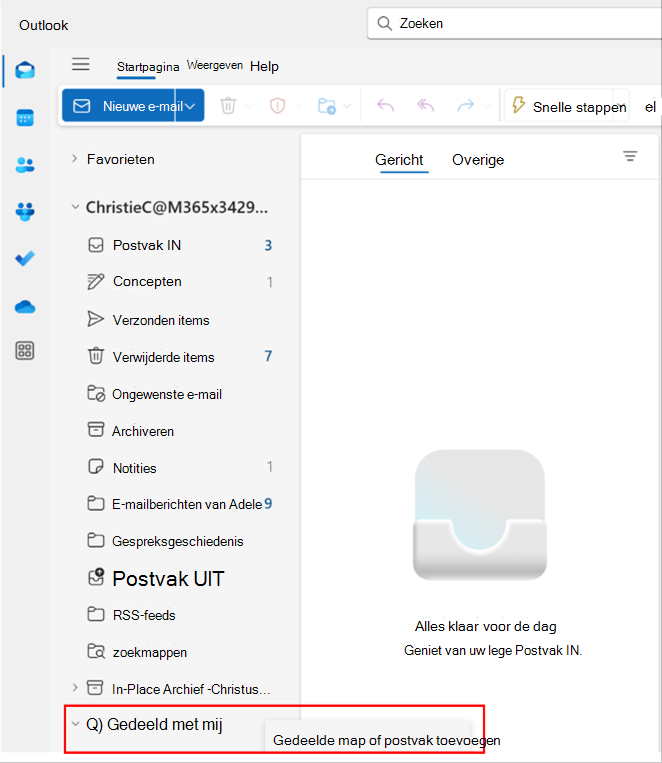Collapse the Gedeeld met mij section
Image resolution: width=662 pixels, height=763 pixels.
click(75, 724)
